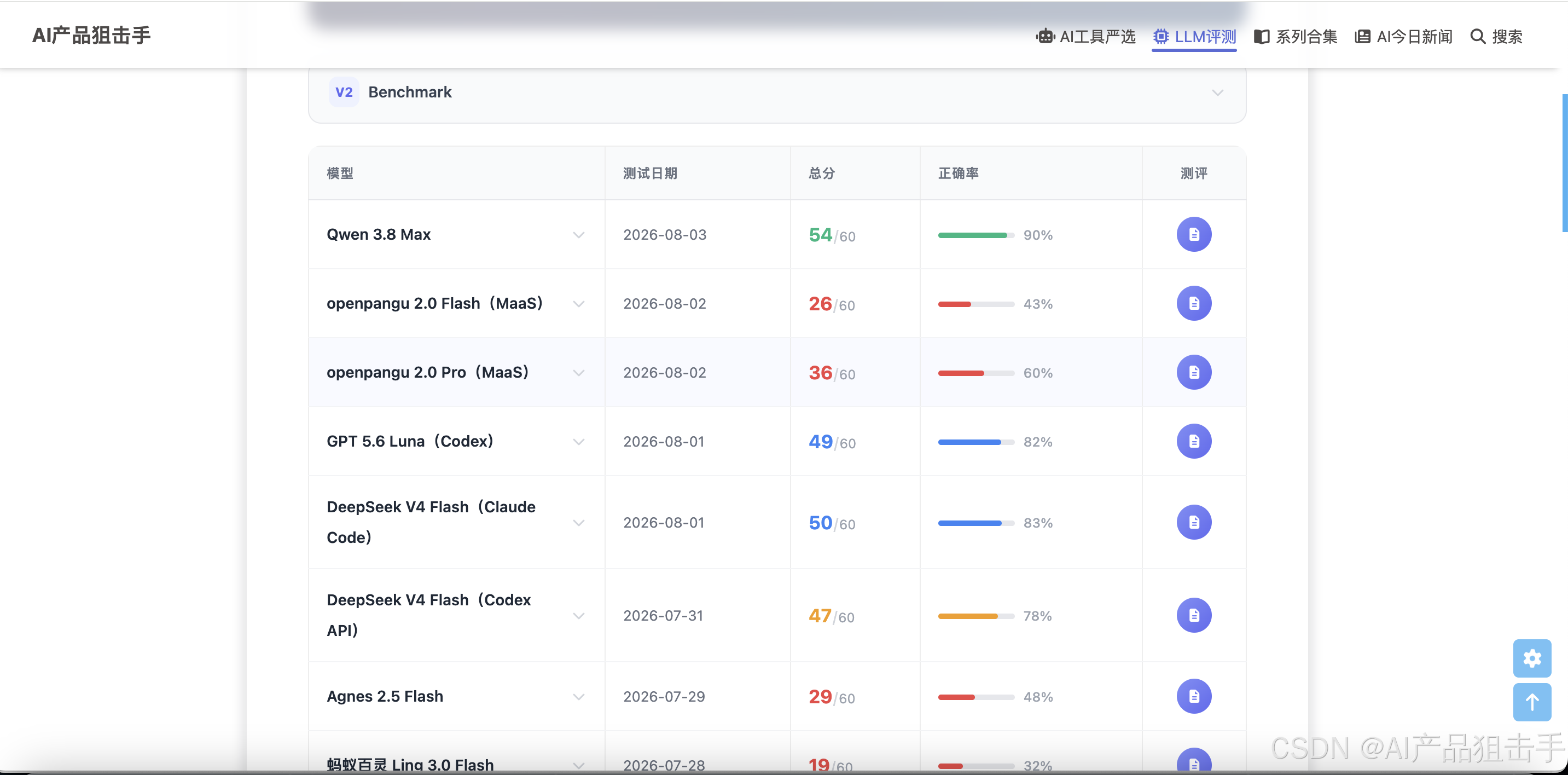
Task: Click the back-to-top arrow button
Action: [1531, 702]
